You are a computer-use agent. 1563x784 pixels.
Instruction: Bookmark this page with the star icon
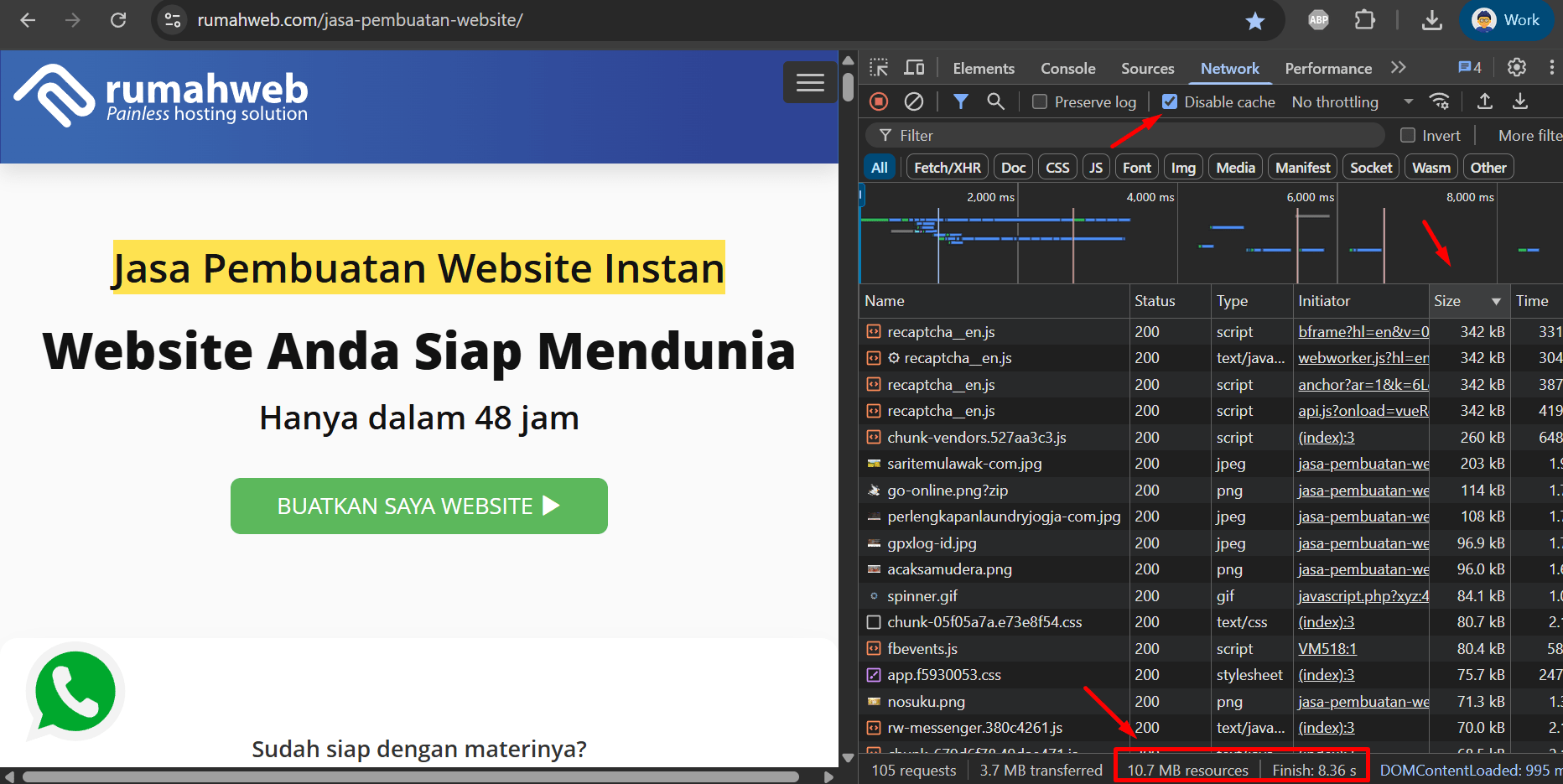pyautogui.click(x=1254, y=21)
